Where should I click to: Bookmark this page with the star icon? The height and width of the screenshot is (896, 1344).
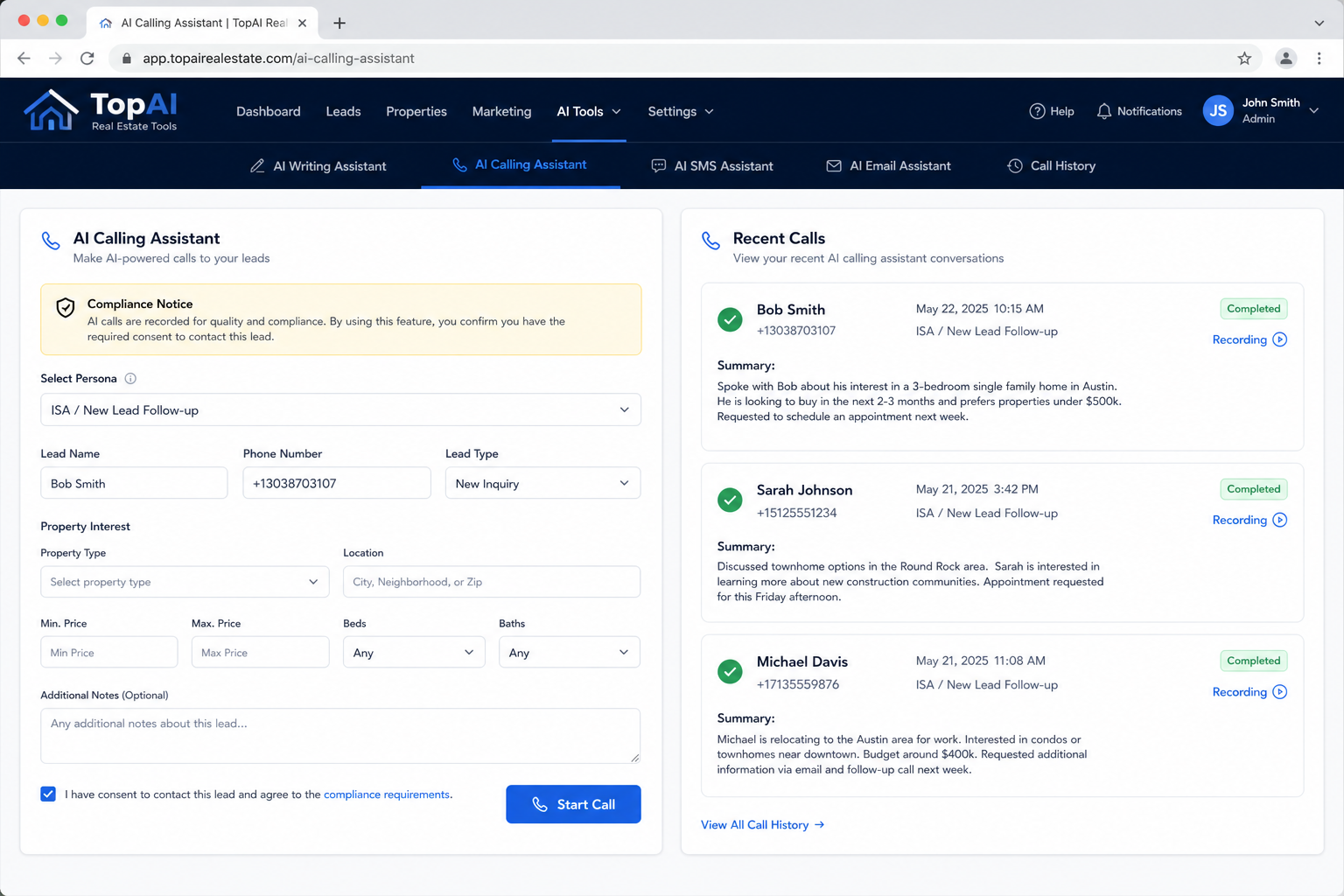(x=1244, y=59)
